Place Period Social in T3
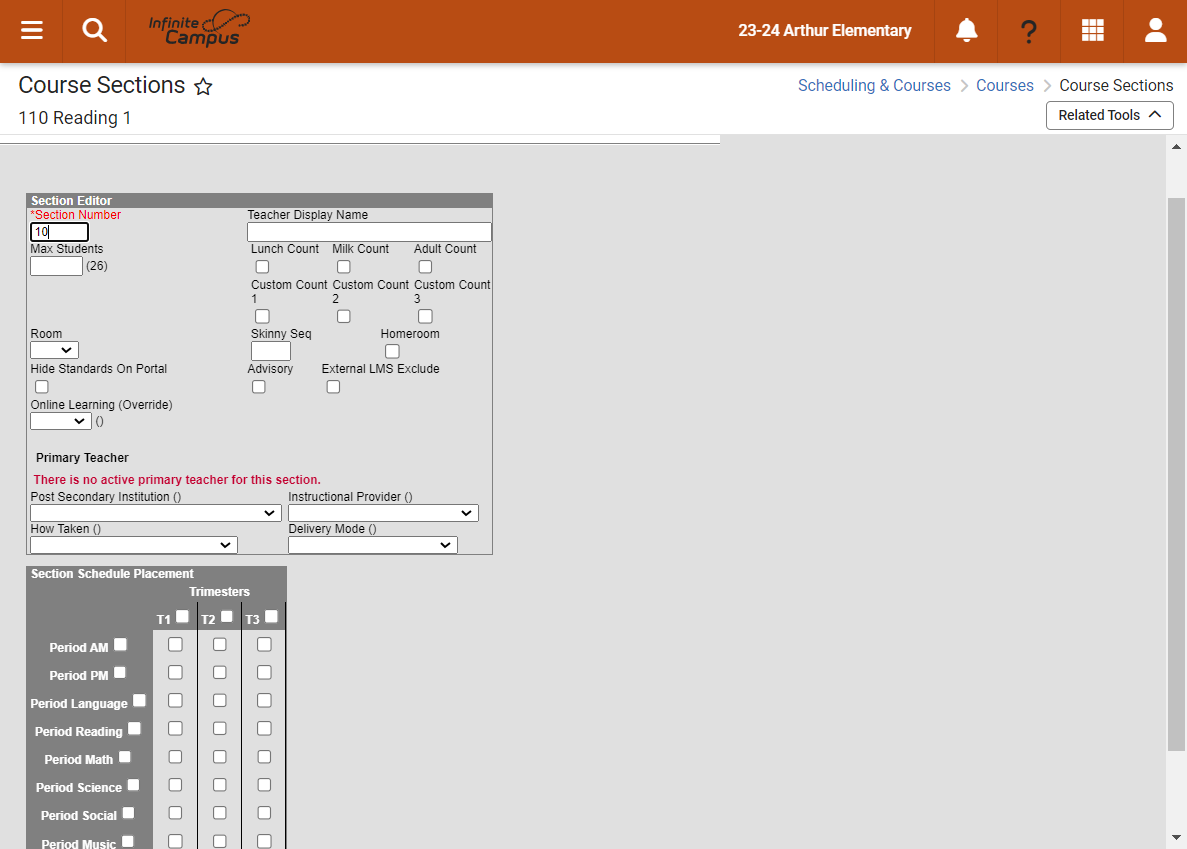The width and height of the screenshot is (1187, 849). [x=264, y=813]
